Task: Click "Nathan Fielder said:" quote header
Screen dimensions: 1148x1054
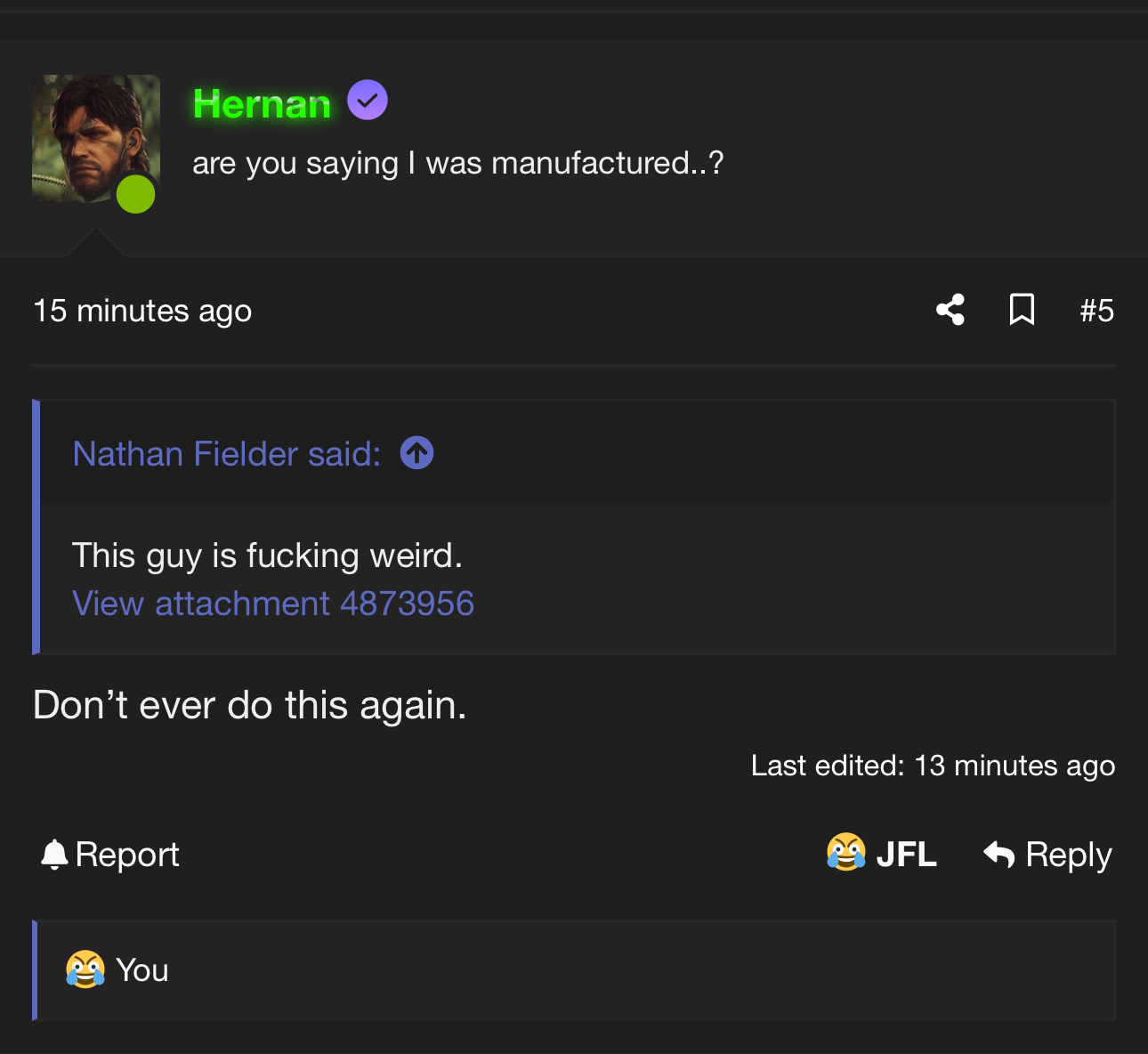Action: 226,454
